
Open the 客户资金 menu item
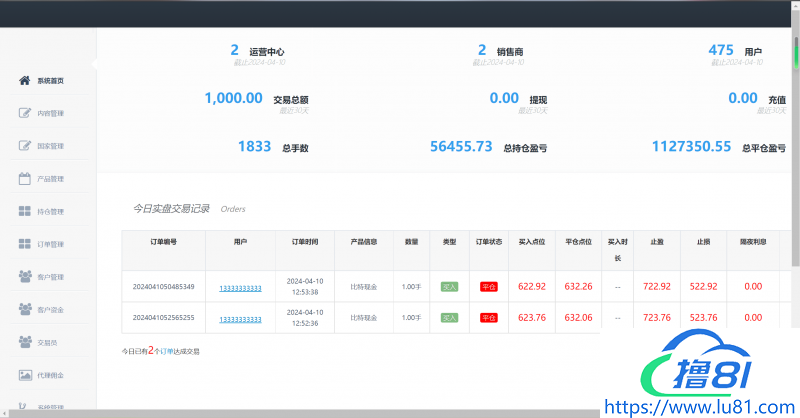(x=50, y=310)
